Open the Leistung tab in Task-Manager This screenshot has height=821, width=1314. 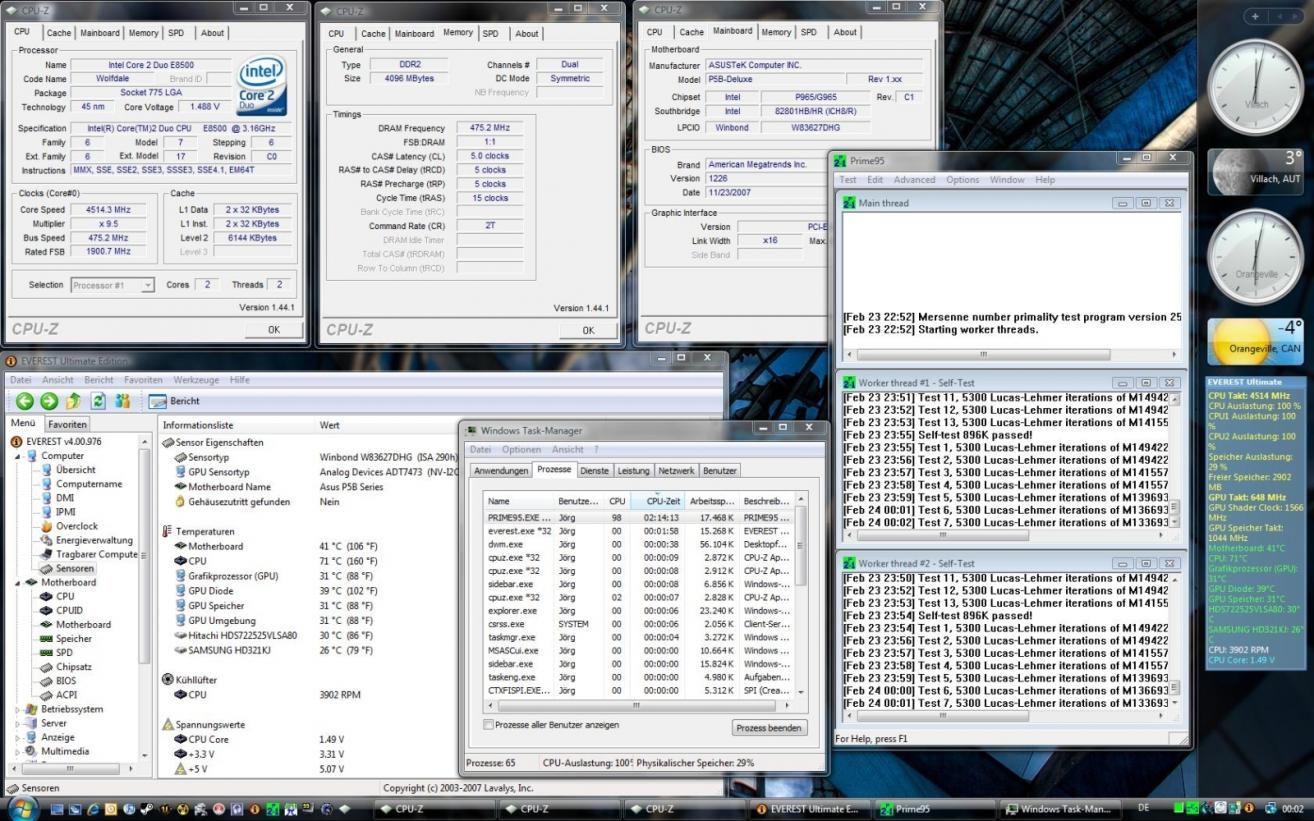(632, 470)
